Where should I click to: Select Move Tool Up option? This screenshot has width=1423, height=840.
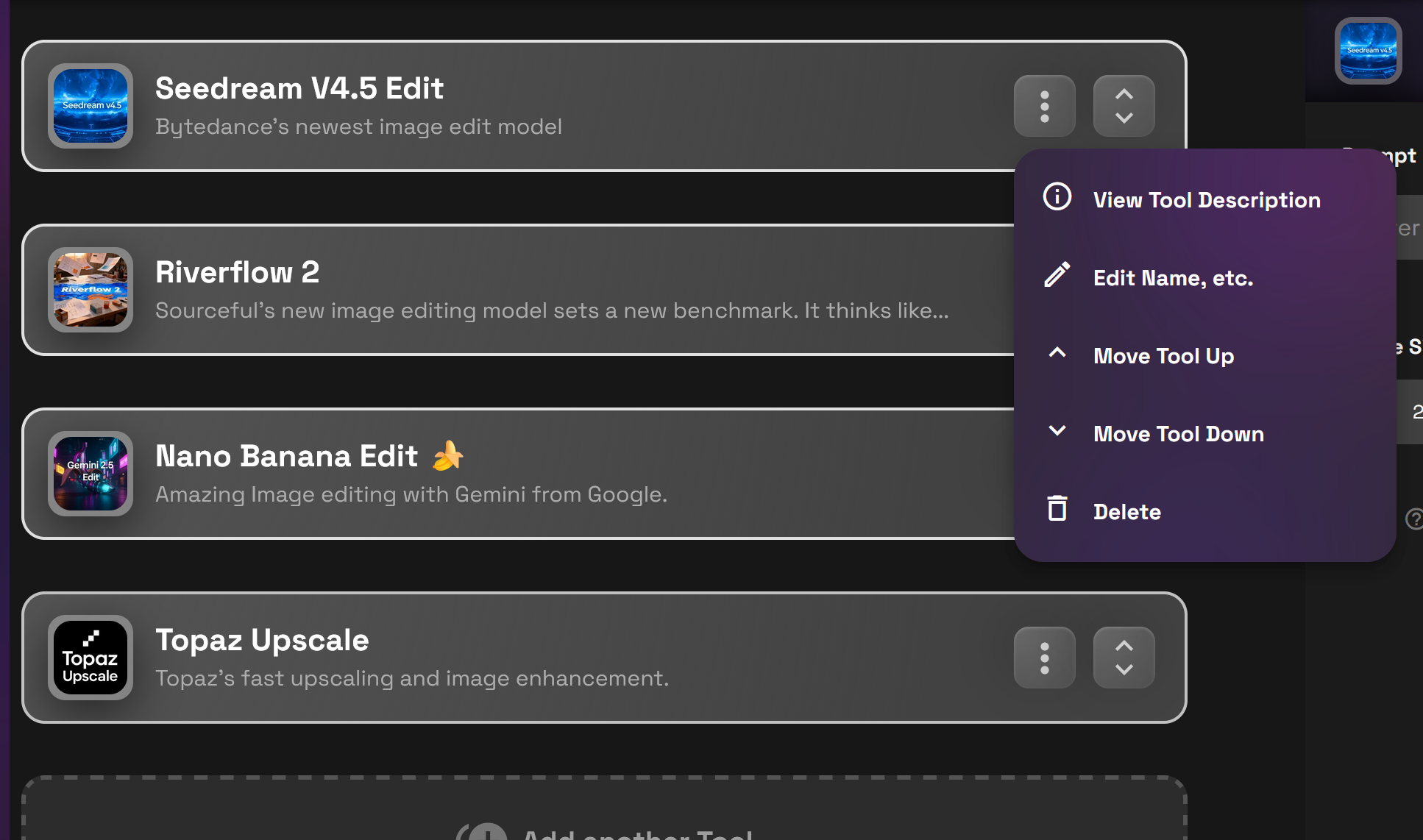(1163, 356)
